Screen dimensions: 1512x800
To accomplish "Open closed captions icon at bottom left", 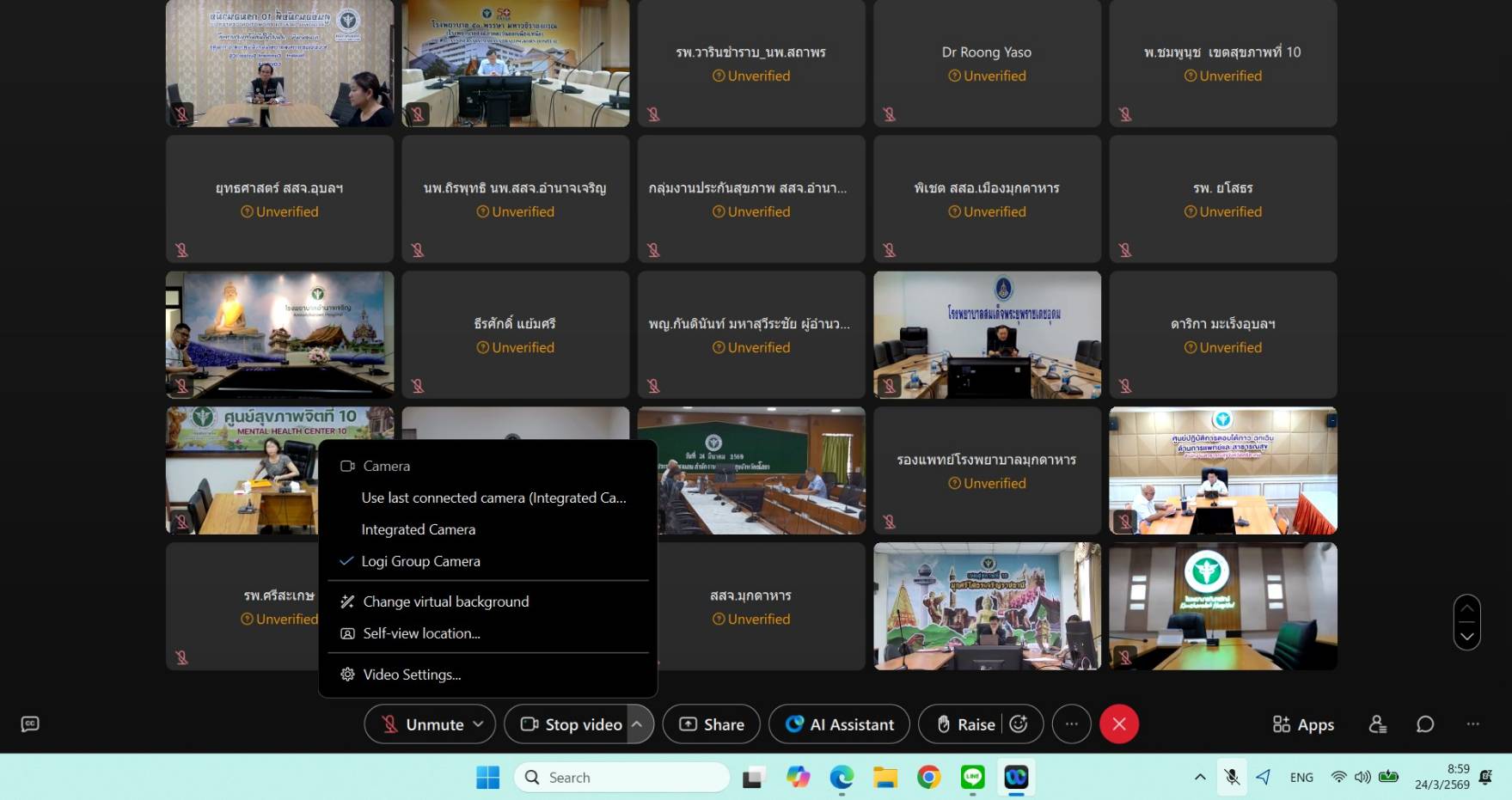I will pyautogui.click(x=30, y=724).
